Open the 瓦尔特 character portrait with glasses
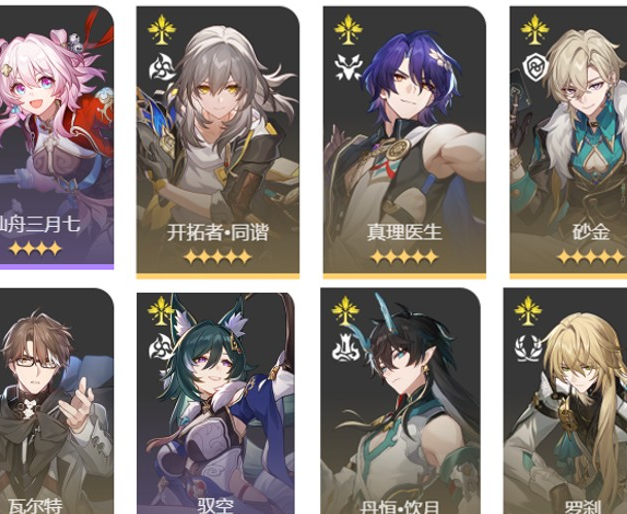 tap(57, 400)
